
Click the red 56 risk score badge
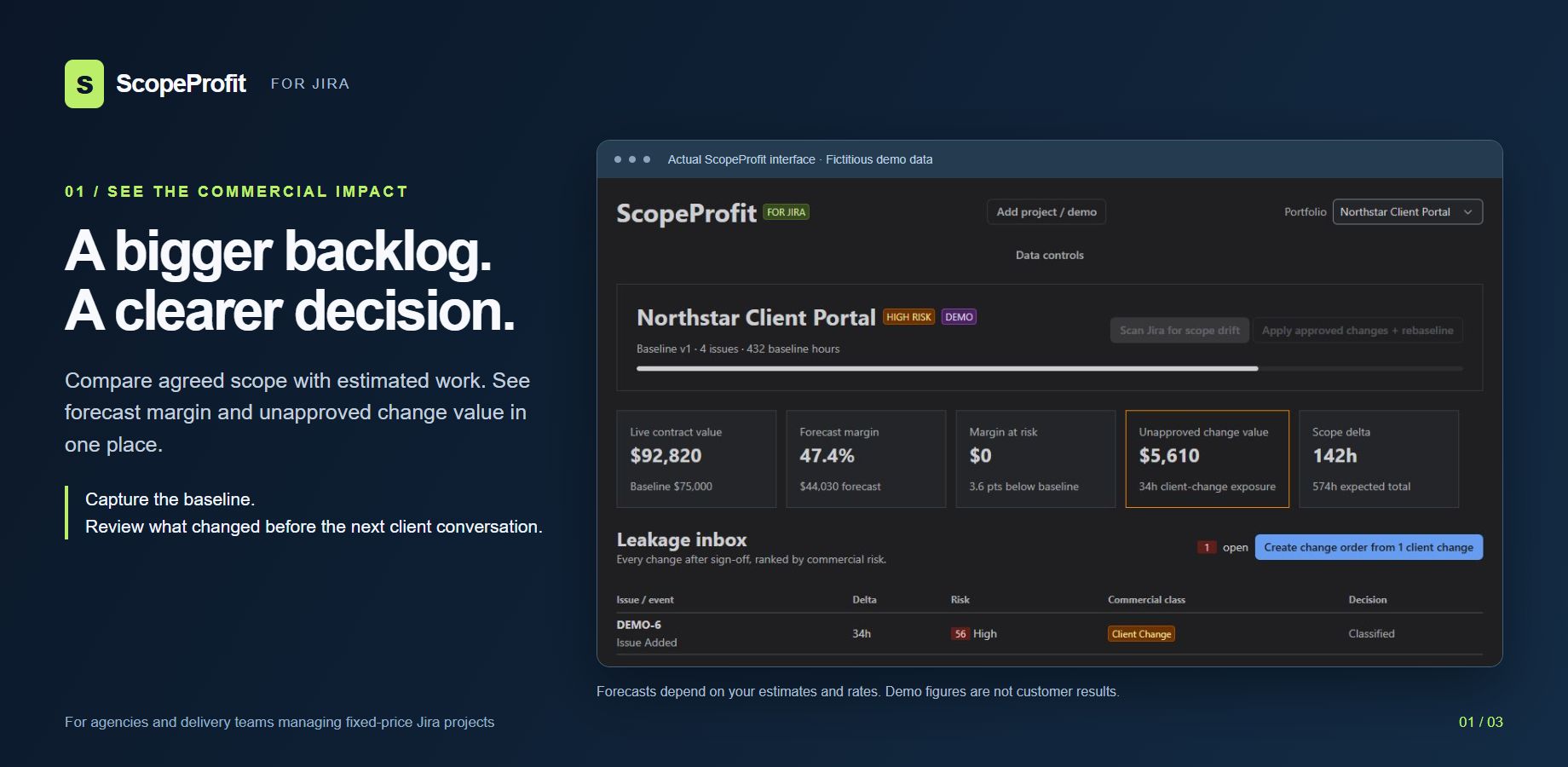(960, 634)
